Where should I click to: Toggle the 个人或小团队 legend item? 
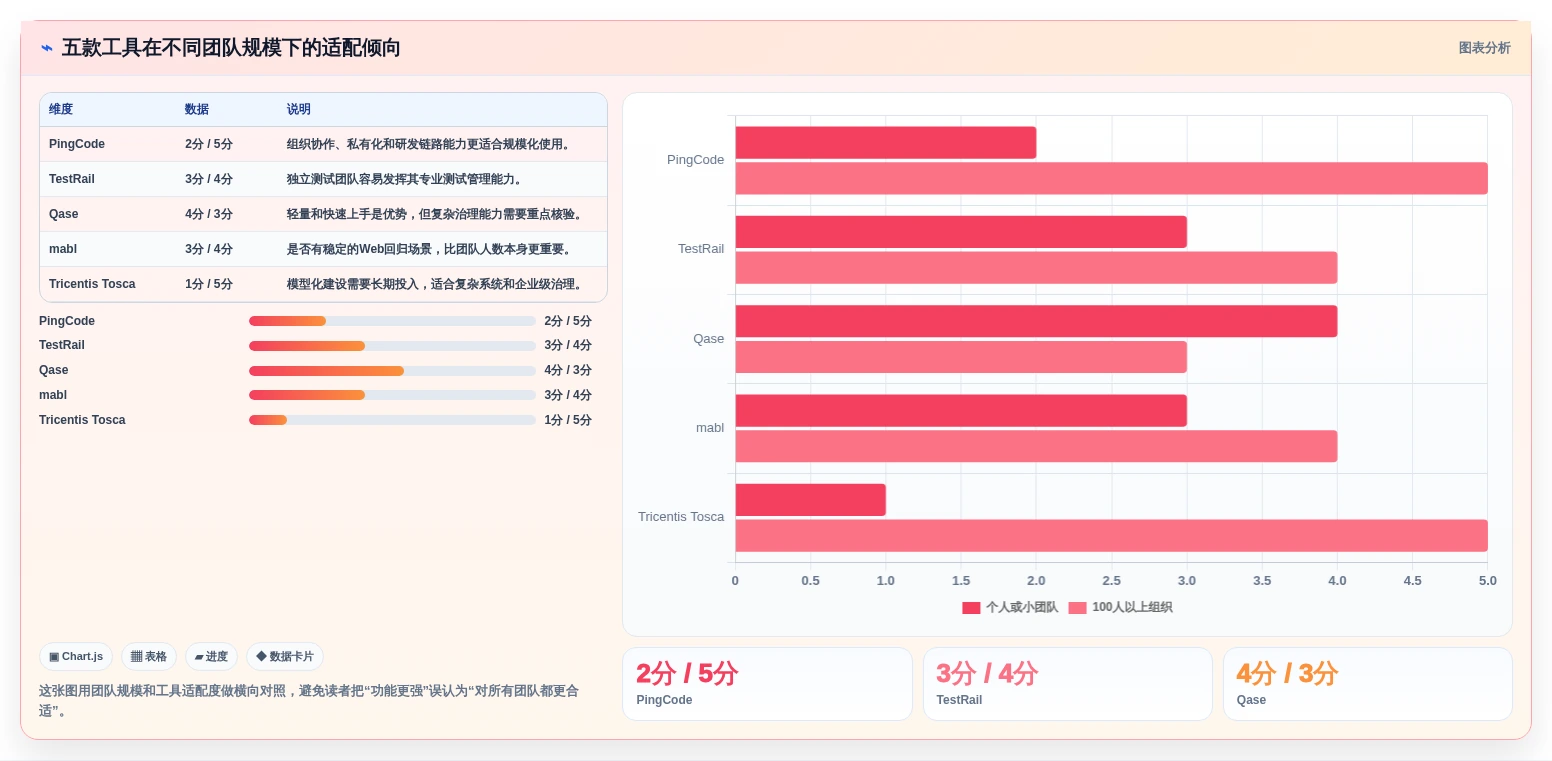click(1010, 607)
